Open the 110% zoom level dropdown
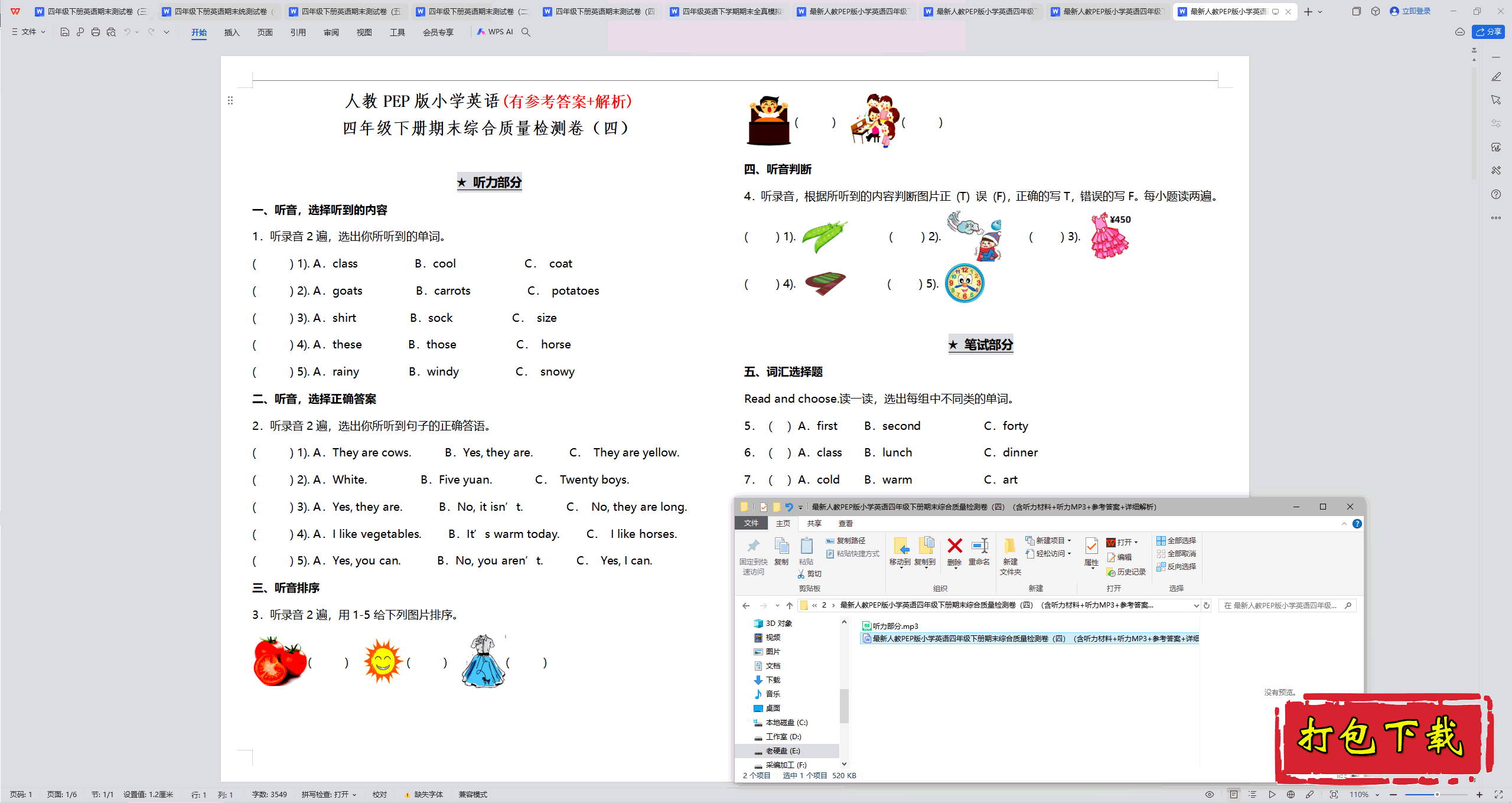The height and width of the screenshot is (803, 1512). click(1363, 795)
